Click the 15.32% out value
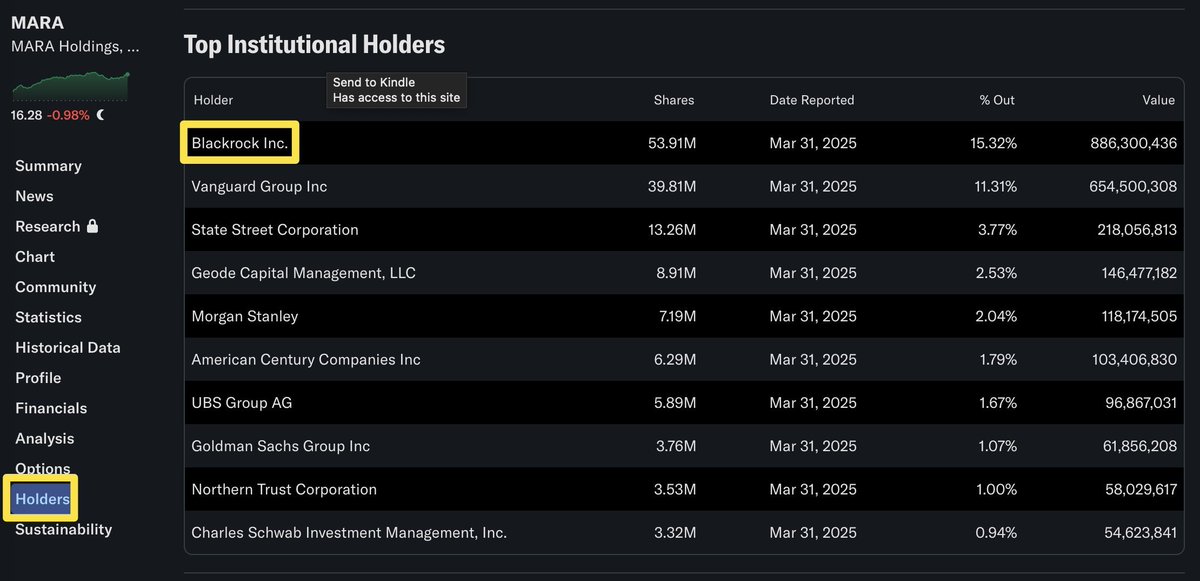1200x581 pixels. [993, 143]
